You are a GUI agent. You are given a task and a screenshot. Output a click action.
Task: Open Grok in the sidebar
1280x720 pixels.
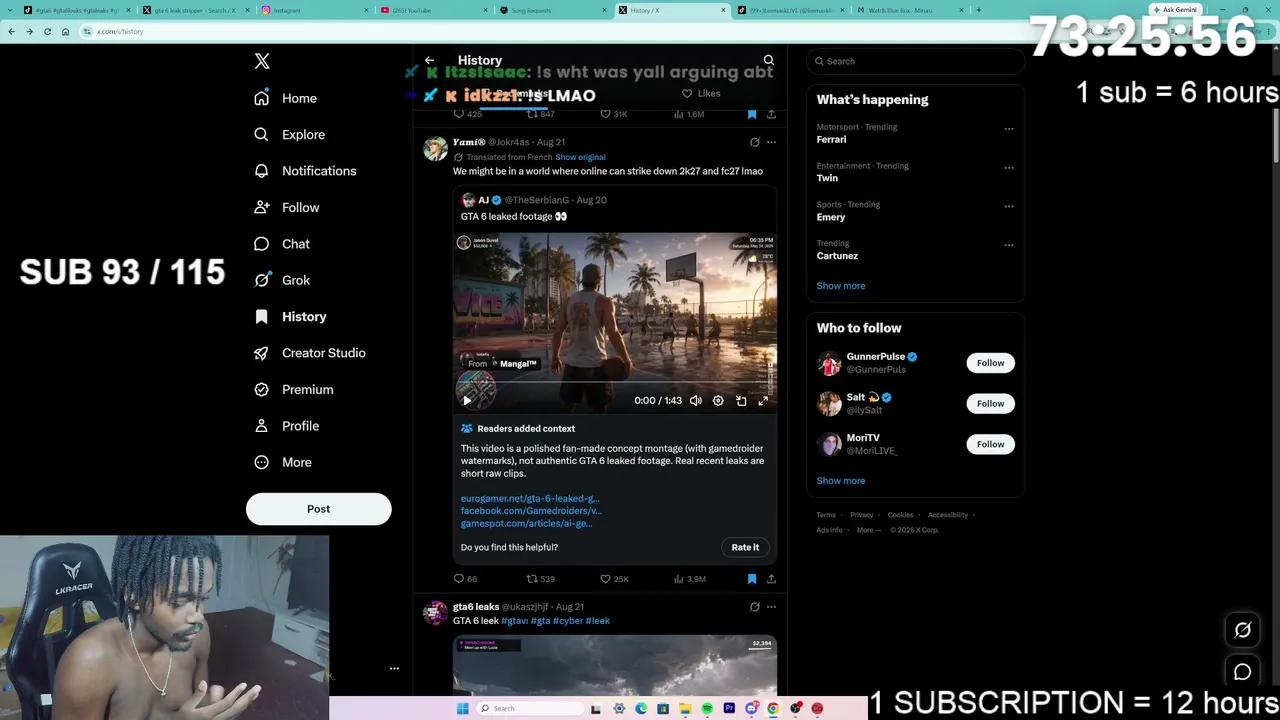[281, 280]
